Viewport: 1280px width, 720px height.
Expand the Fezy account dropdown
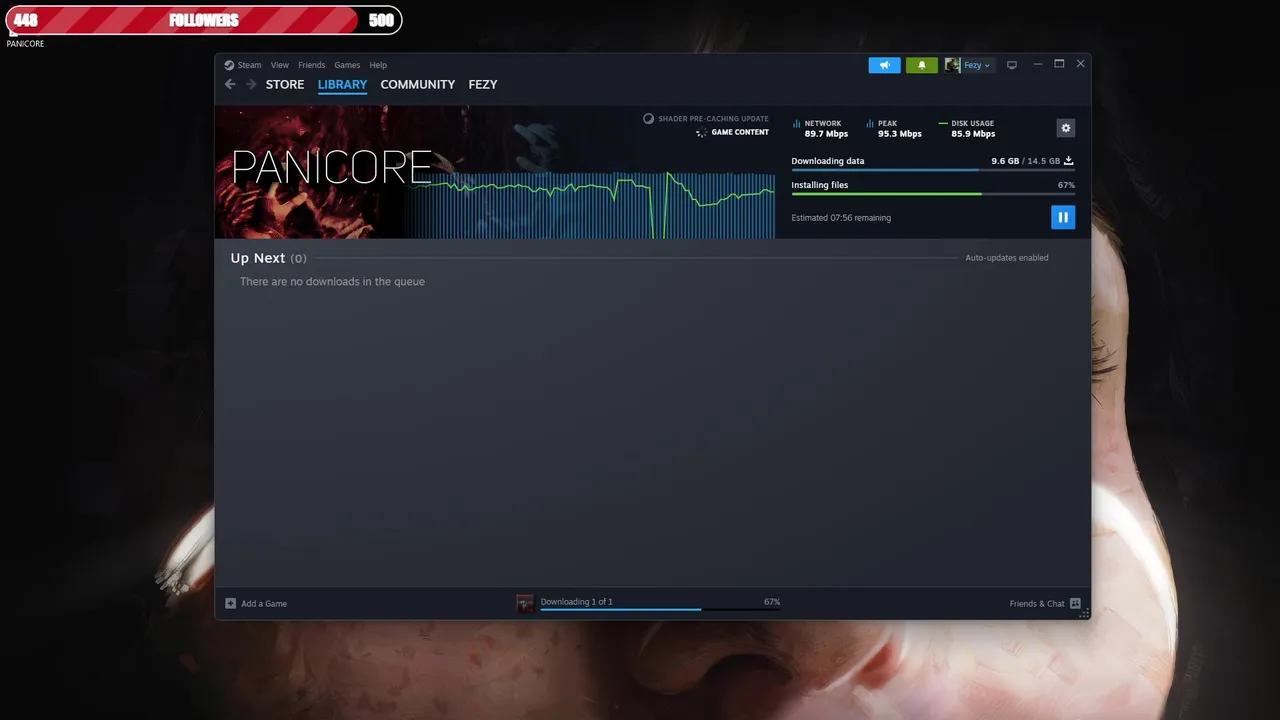point(987,66)
